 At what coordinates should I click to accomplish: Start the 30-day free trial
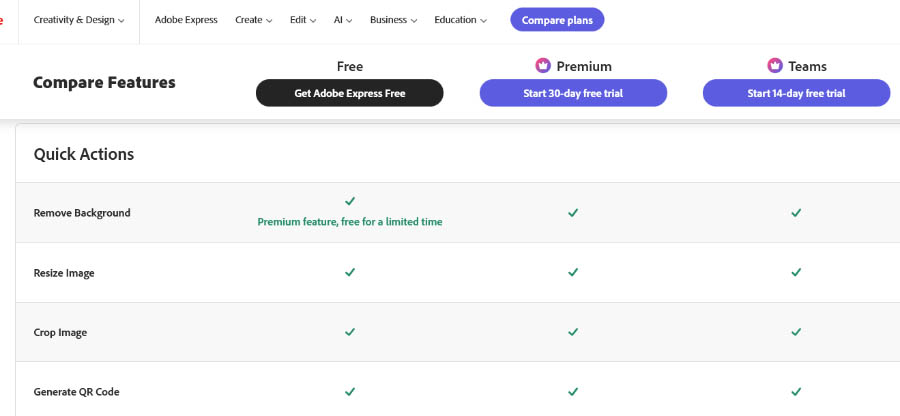pos(573,93)
